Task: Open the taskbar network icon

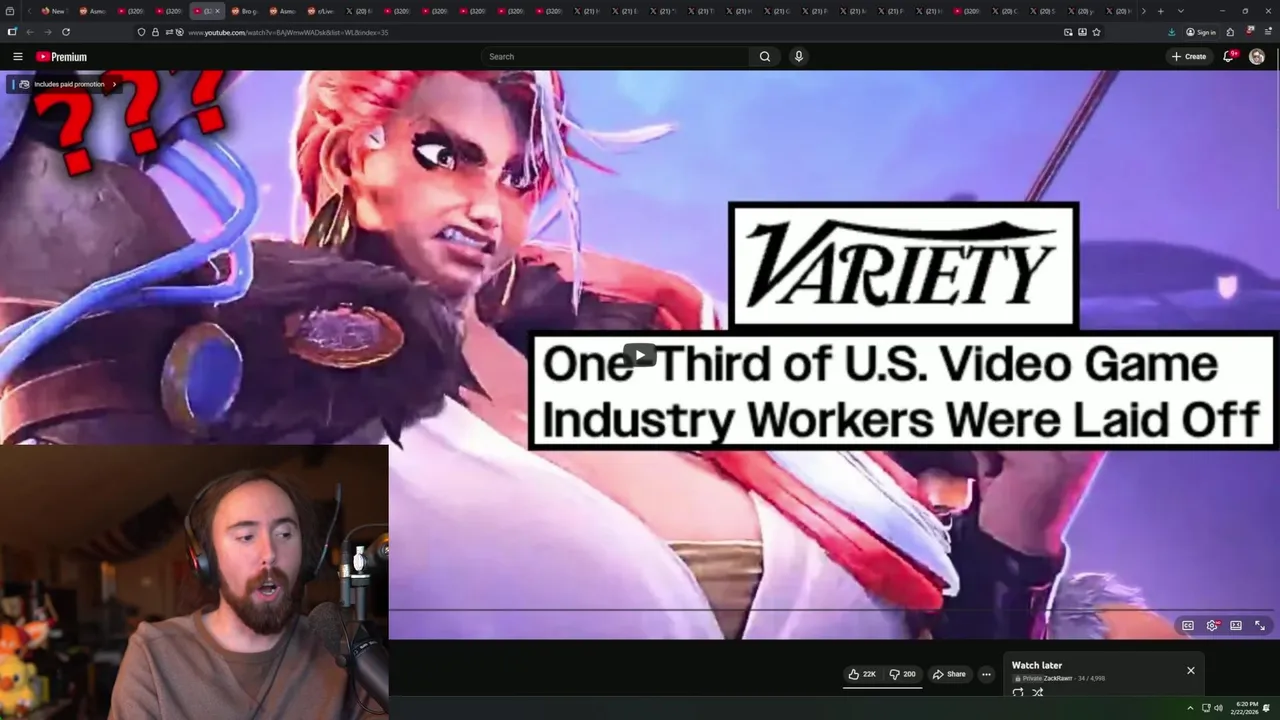Action: tap(1206, 708)
